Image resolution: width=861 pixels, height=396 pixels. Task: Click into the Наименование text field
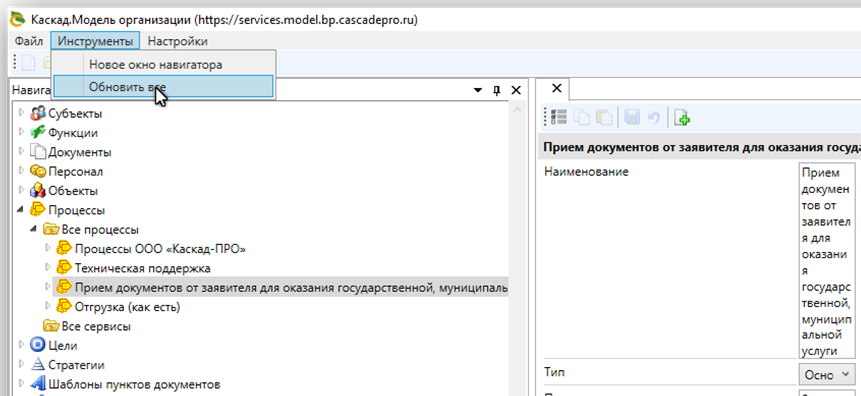tap(828, 261)
